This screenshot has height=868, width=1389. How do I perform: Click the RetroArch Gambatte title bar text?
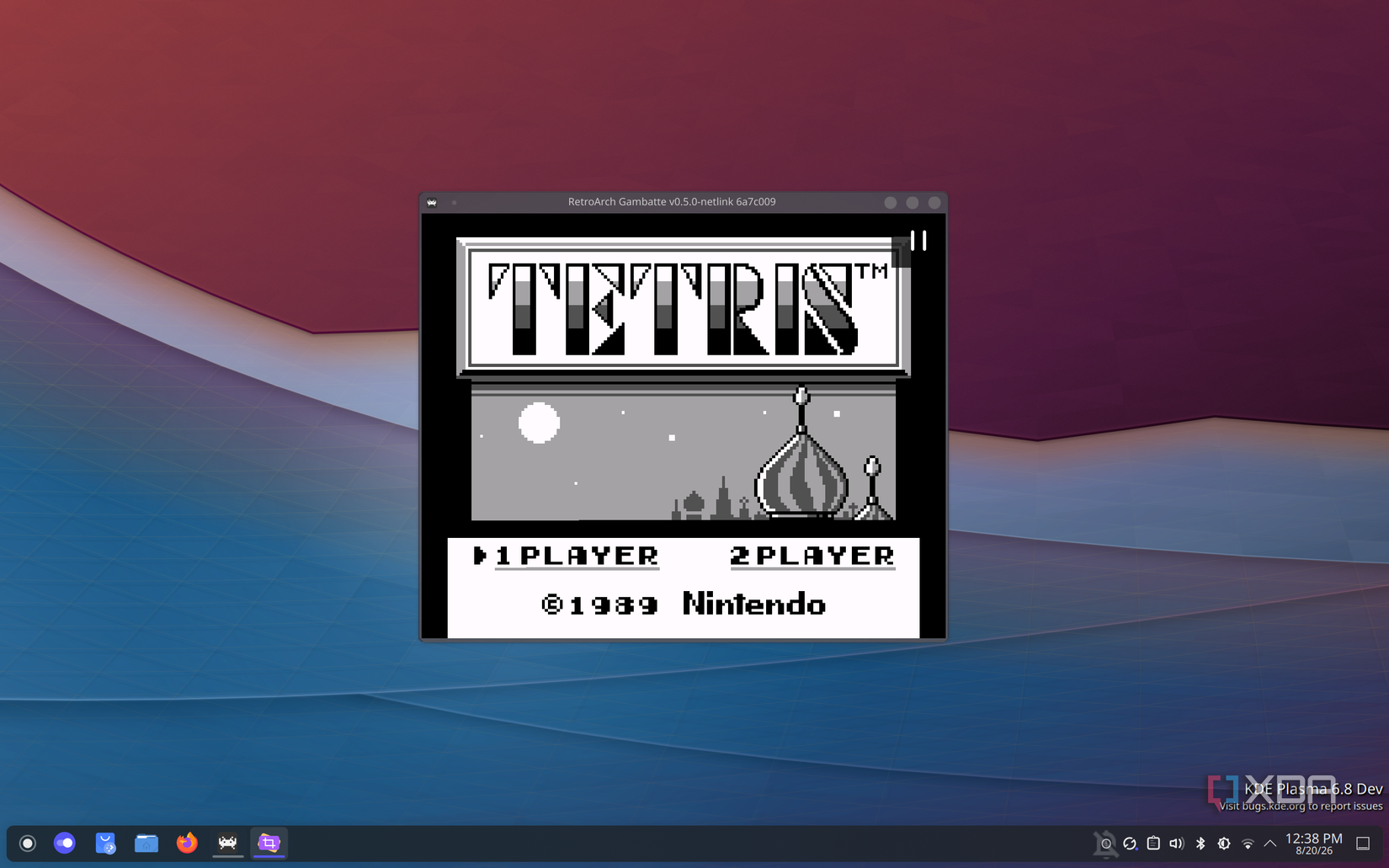point(672,202)
